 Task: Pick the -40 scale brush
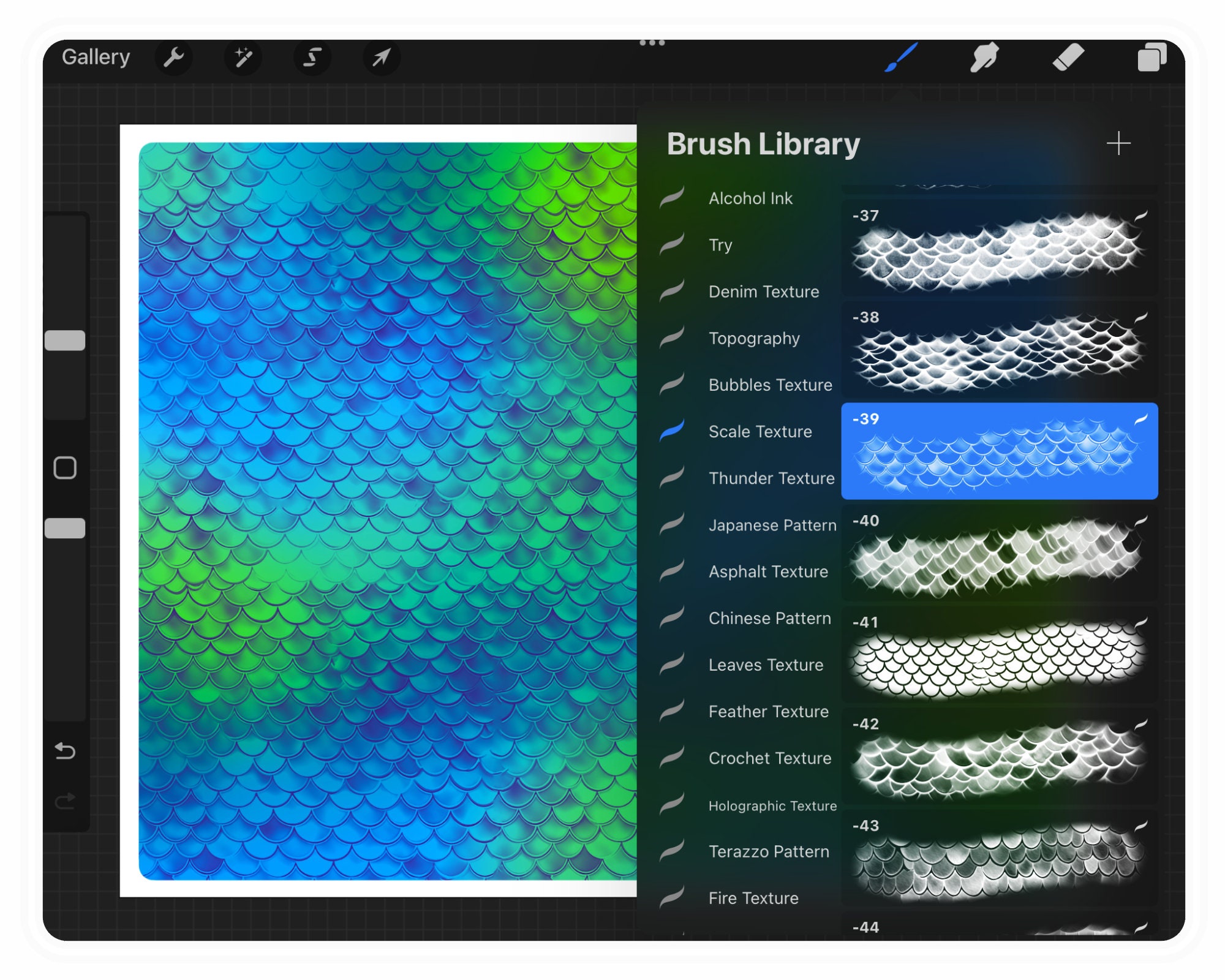(x=999, y=552)
